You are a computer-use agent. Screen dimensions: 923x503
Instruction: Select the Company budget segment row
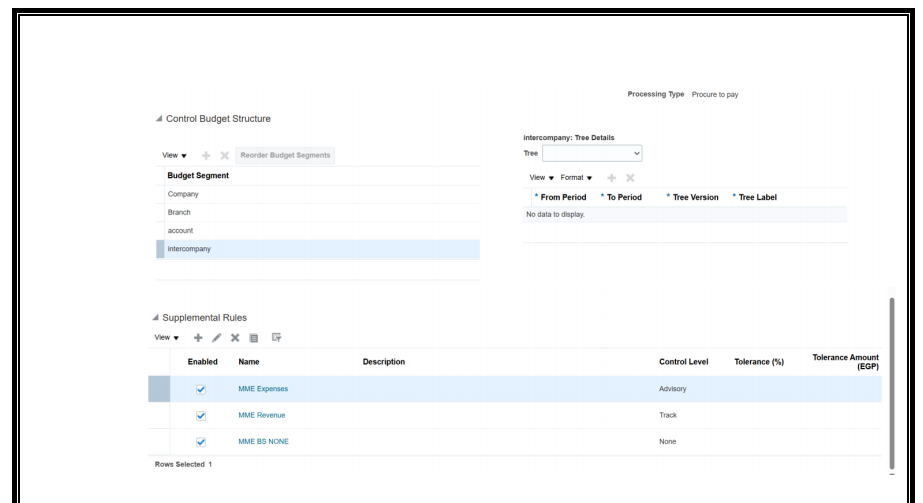[x=183, y=194]
